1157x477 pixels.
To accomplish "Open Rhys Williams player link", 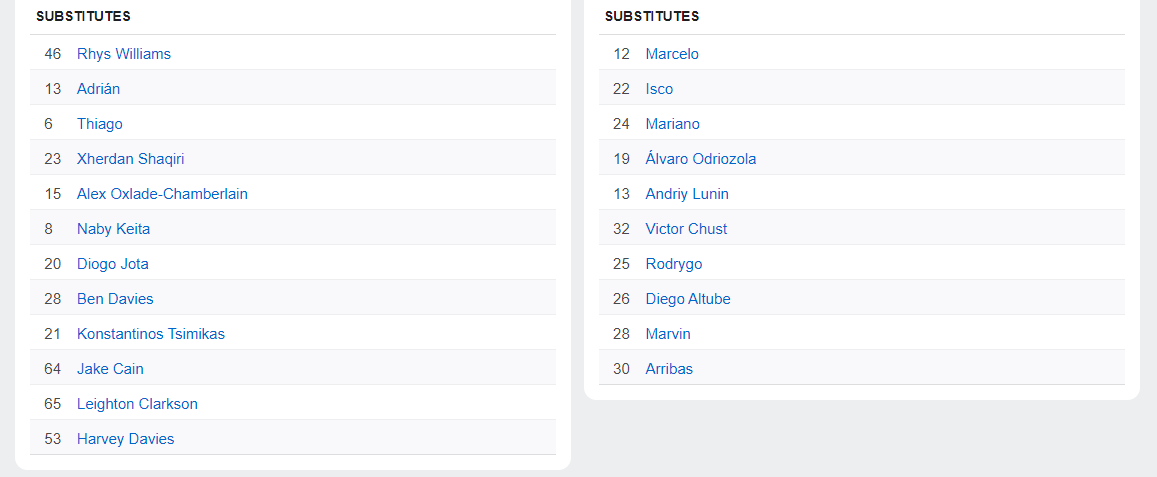I will [124, 54].
